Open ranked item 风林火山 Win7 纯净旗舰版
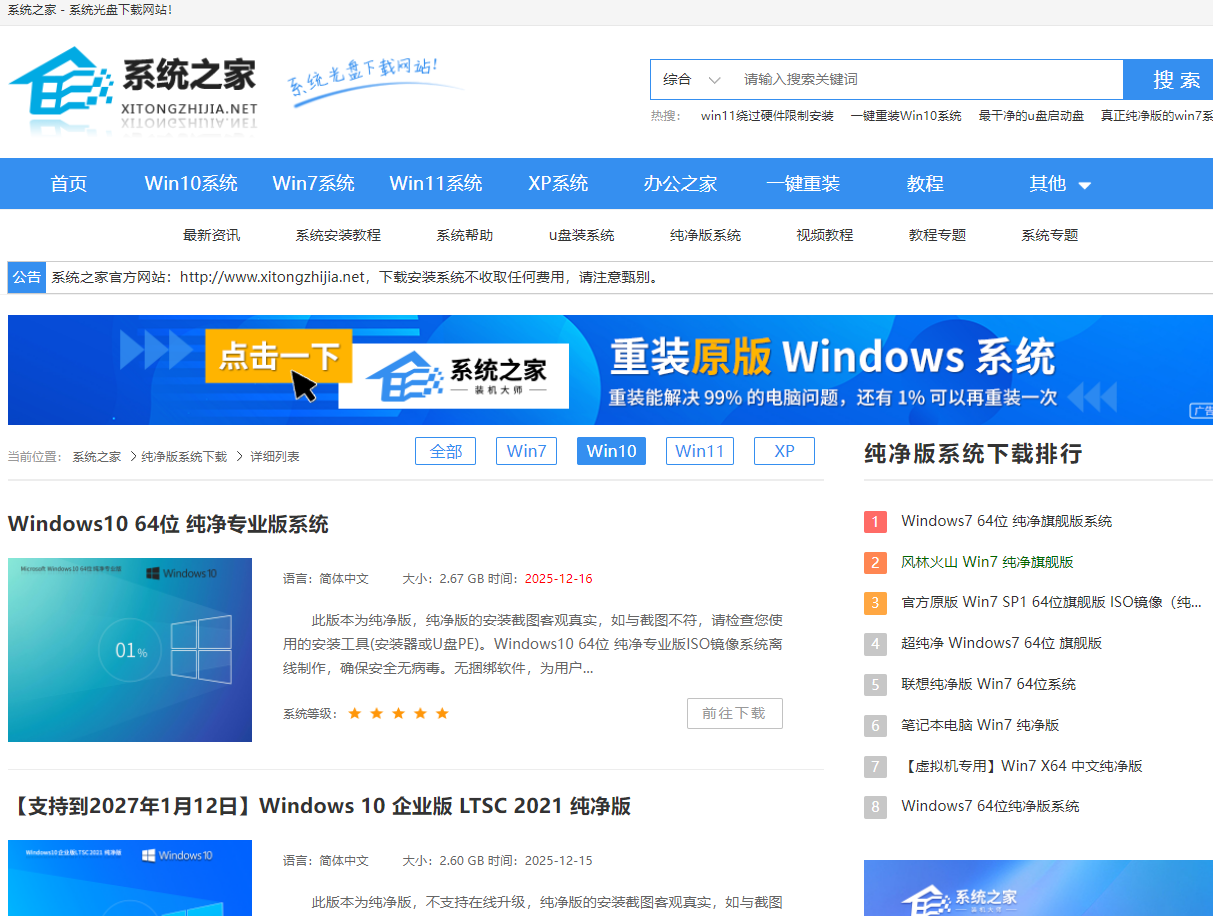 point(987,562)
